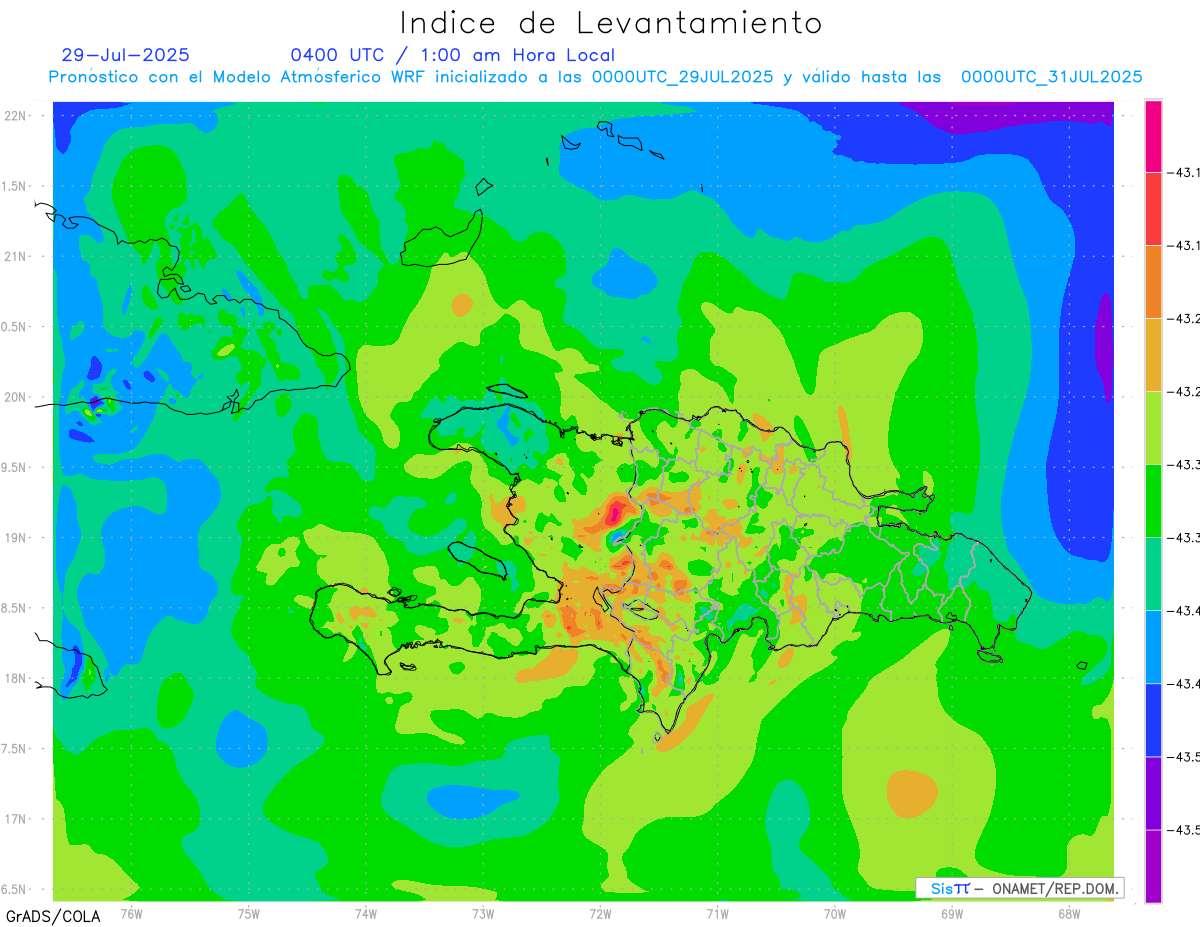Click the '73W' longitude label

[483, 913]
